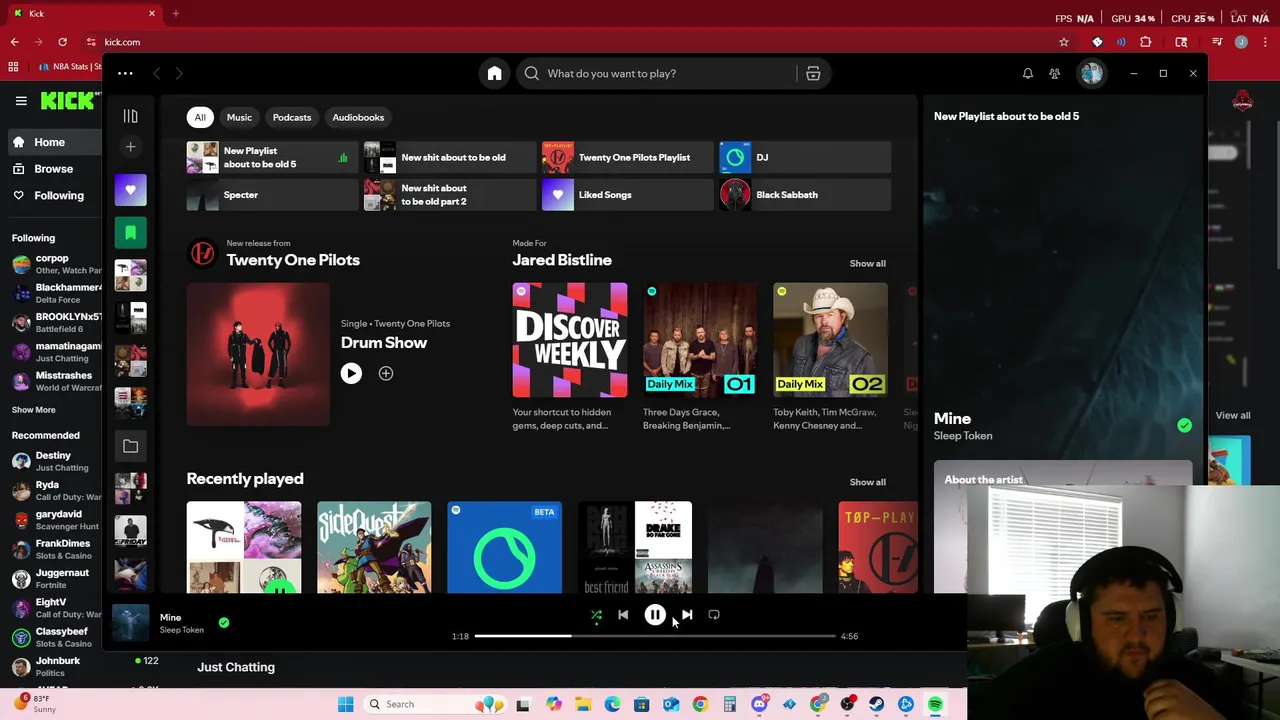Show all Made For Jared Bistline

pyautogui.click(x=867, y=263)
